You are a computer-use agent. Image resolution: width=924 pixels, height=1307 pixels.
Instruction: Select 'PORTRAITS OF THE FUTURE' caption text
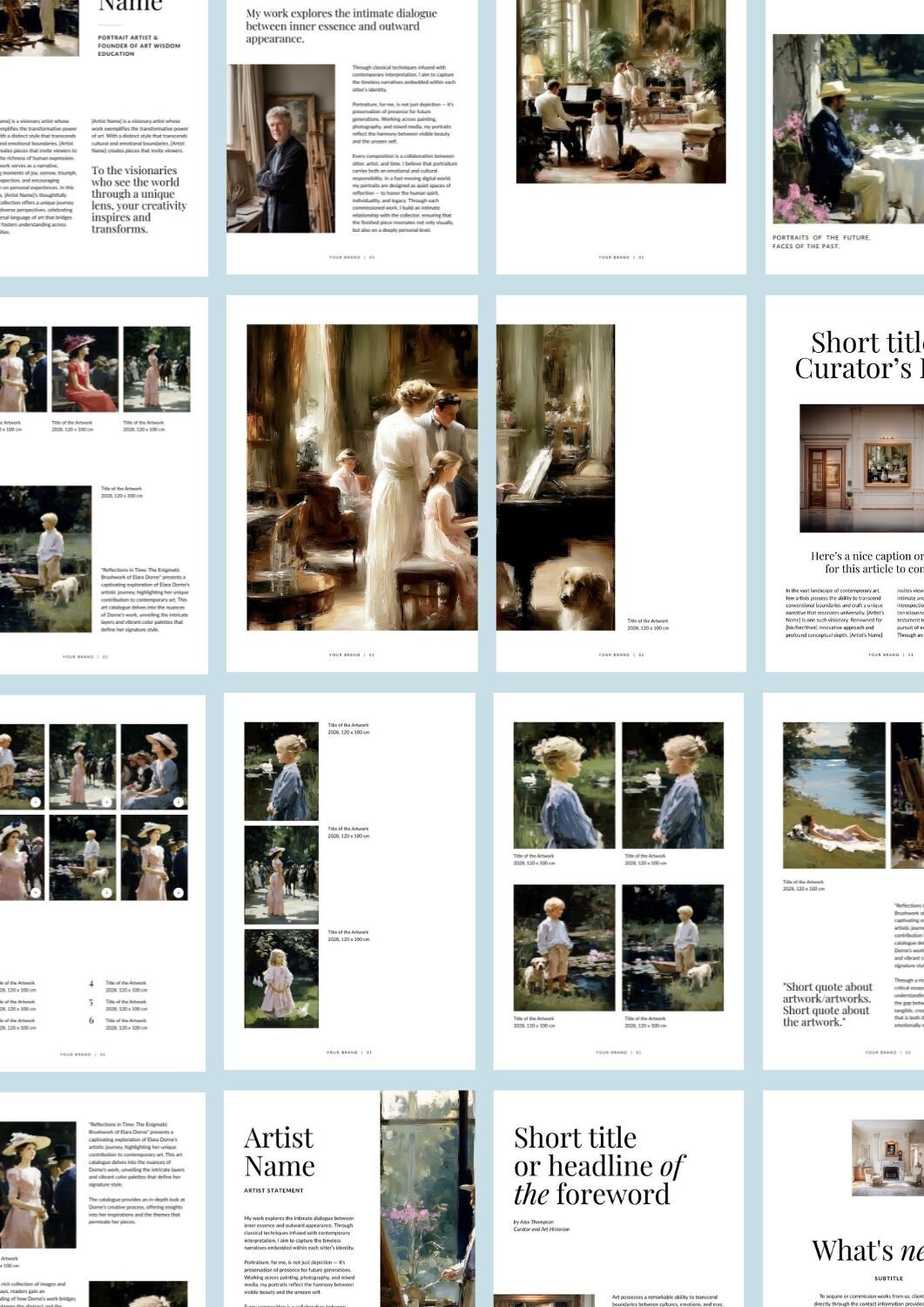pyautogui.click(x=821, y=241)
